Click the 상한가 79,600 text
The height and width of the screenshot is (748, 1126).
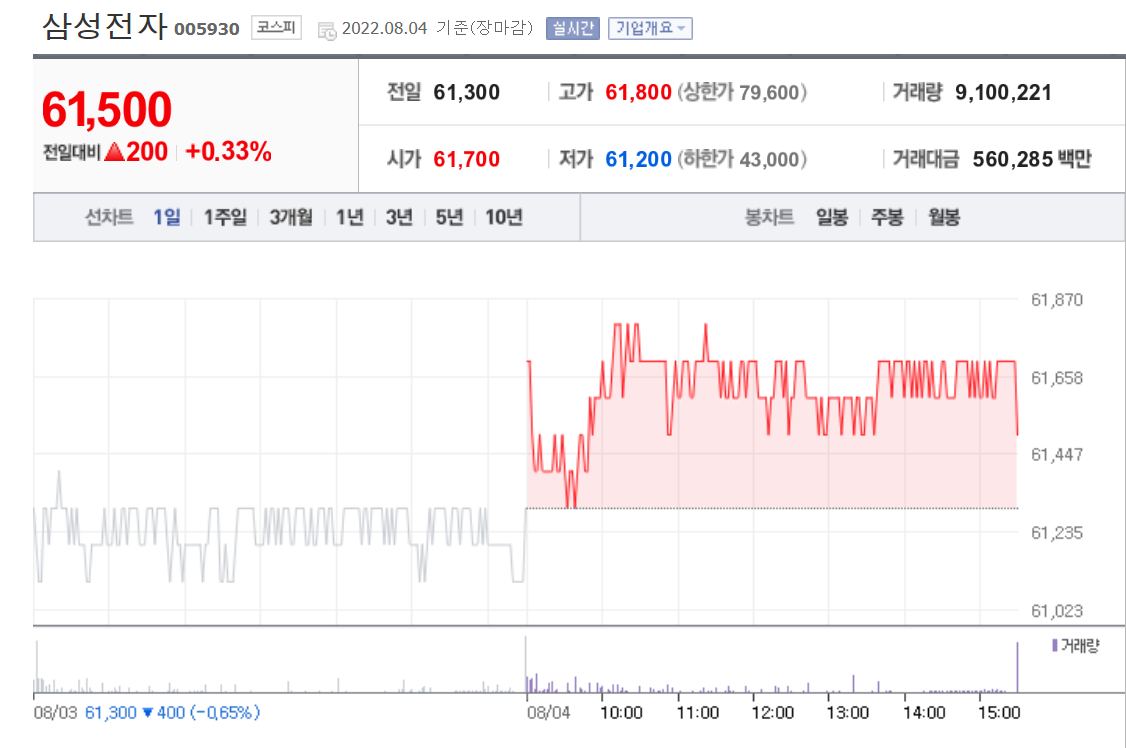click(742, 93)
